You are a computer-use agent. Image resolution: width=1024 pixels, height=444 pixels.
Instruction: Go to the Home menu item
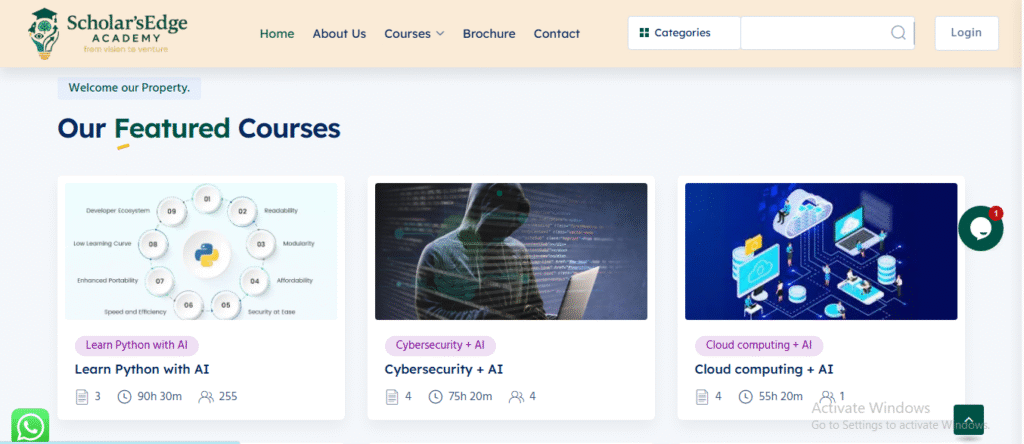point(277,33)
